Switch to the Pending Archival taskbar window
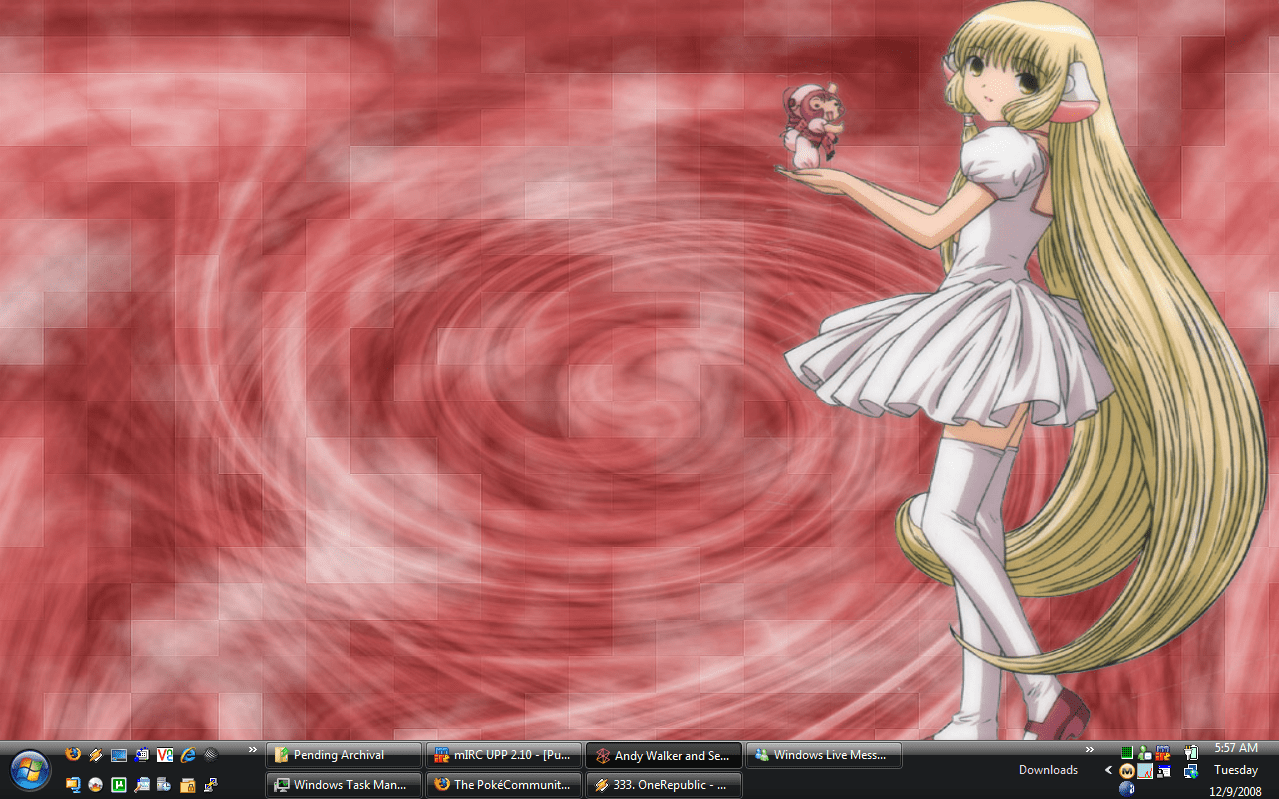 pos(344,755)
